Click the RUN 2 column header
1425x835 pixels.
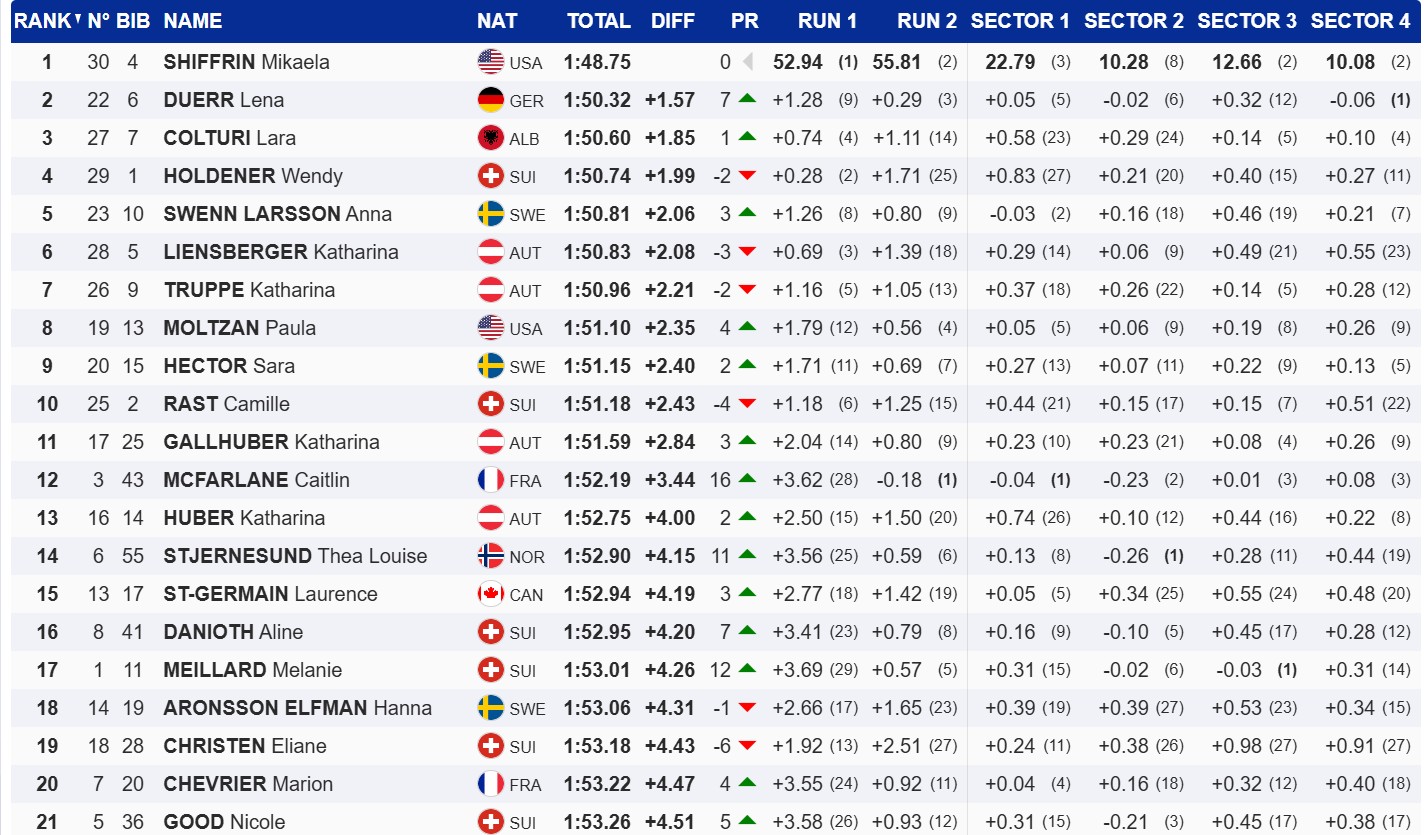coord(927,21)
